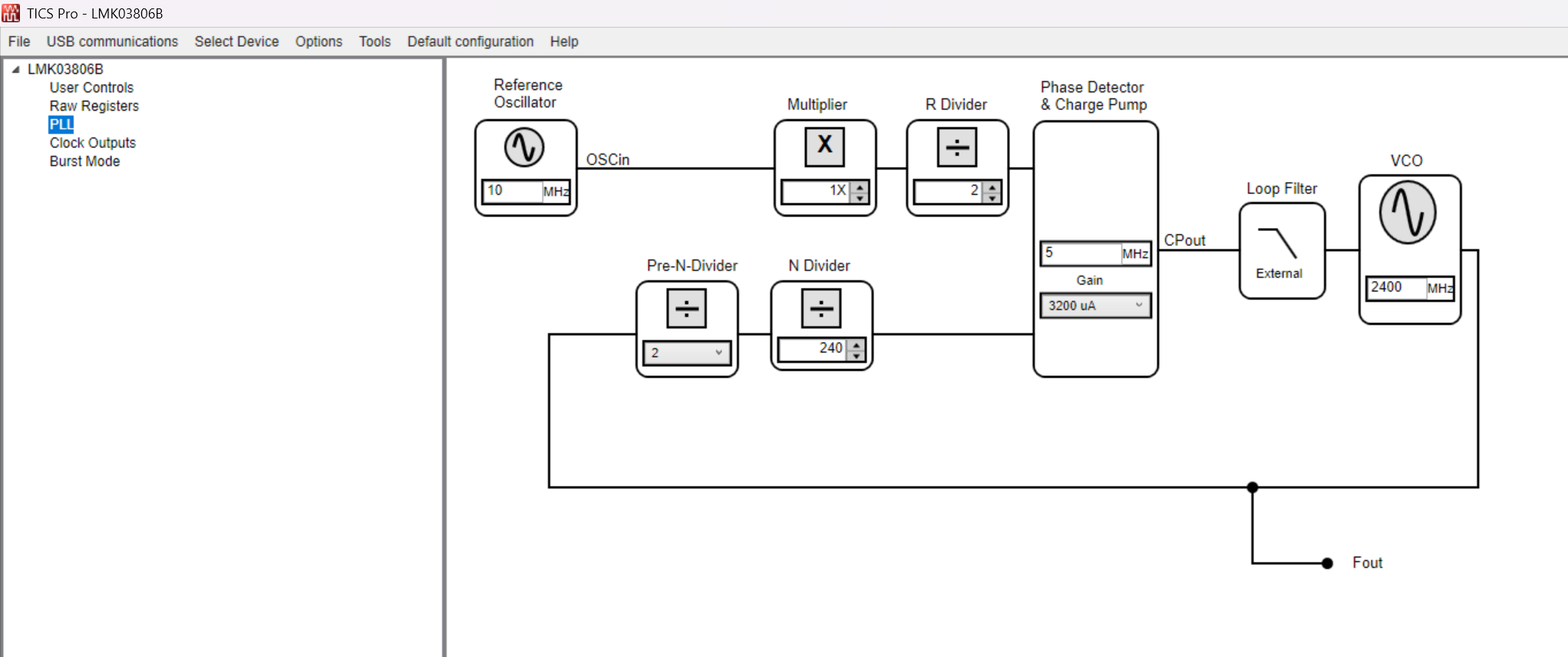Screen dimensions: 1568x657
Task: Click the N Divider division icon
Action: (821, 309)
